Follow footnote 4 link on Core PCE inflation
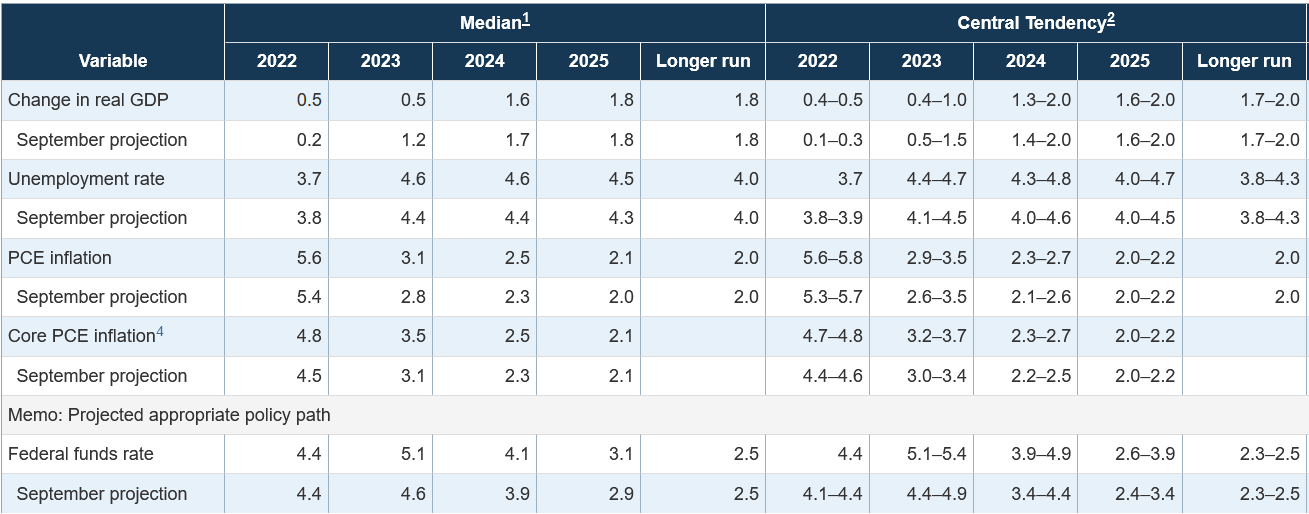1309x514 pixels. click(160, 331)
